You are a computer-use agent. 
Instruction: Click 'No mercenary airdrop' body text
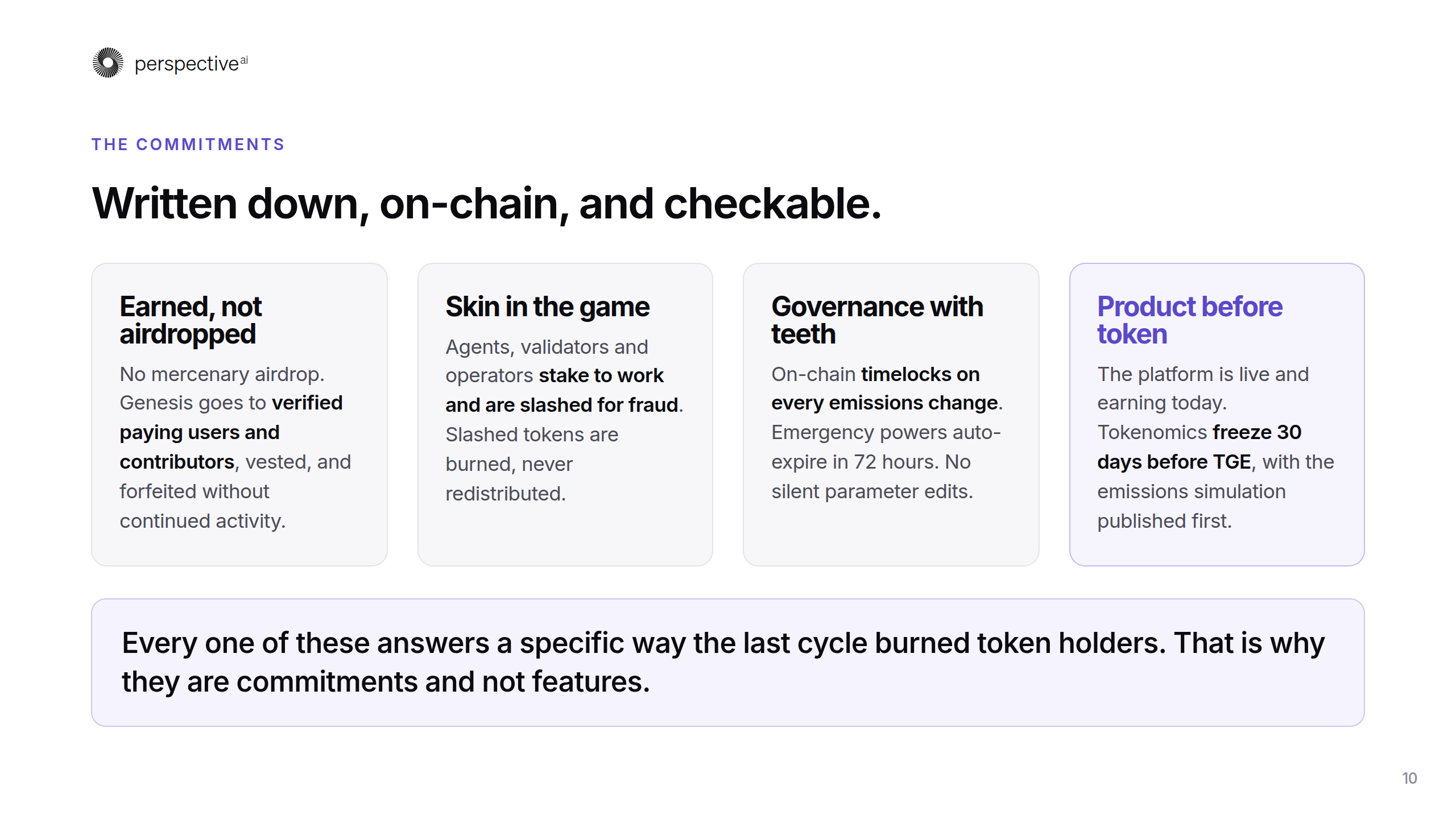click(222, 374)
